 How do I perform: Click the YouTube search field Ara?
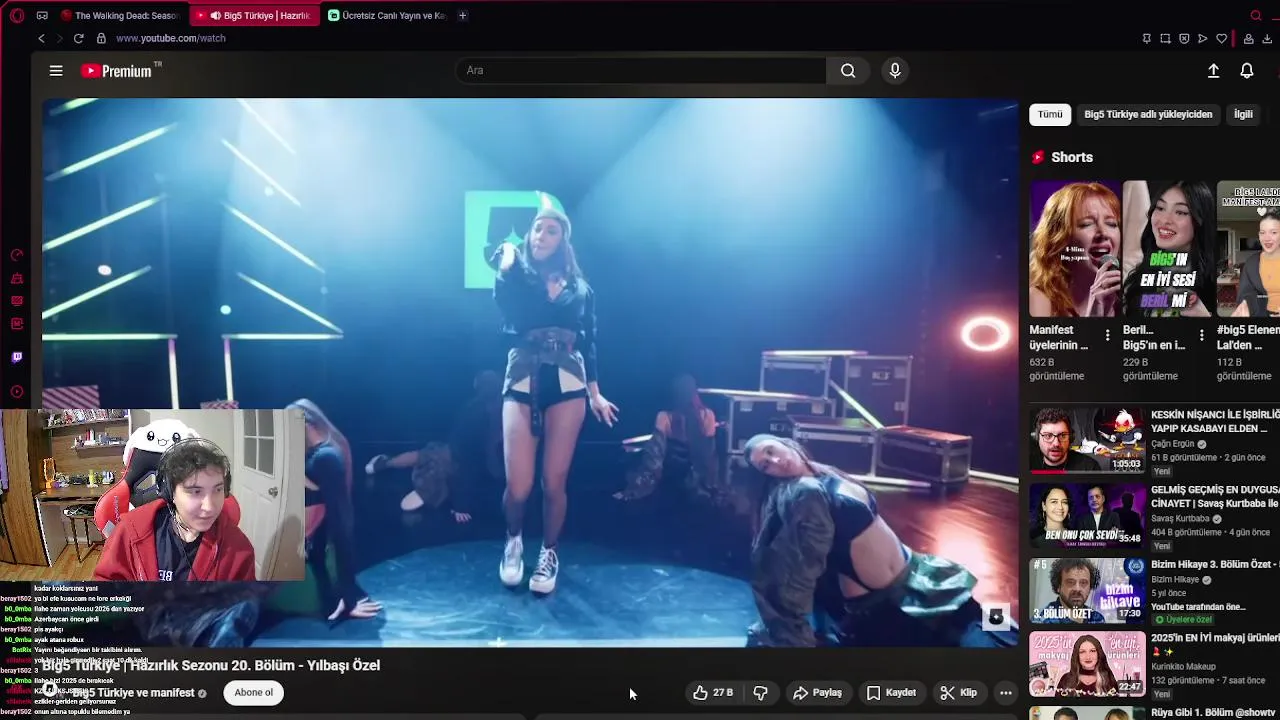640,70
